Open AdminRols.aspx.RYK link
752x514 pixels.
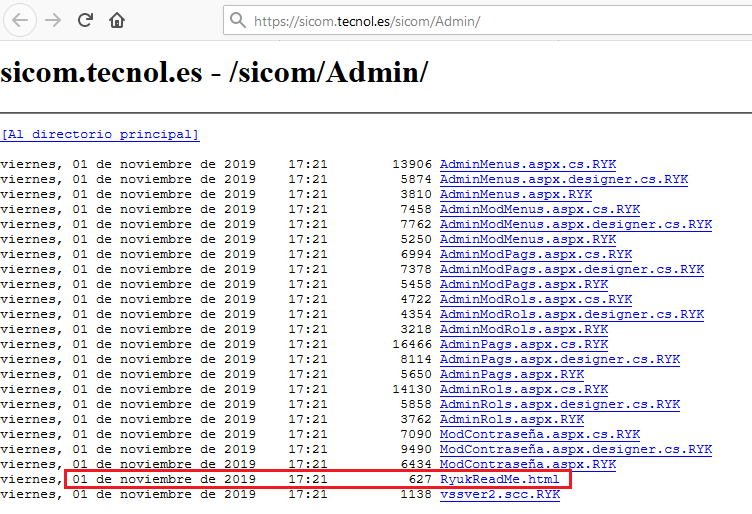(x=512, y=420)
